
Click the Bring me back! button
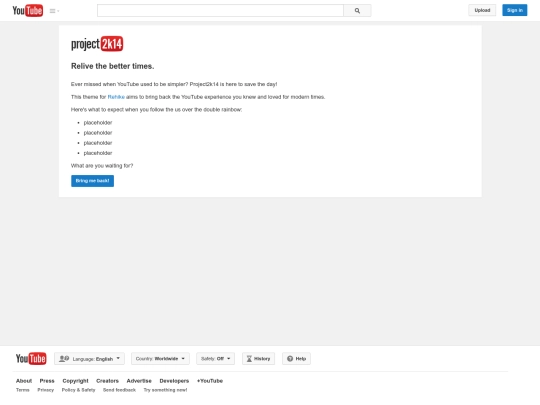(x=92, y=181)
